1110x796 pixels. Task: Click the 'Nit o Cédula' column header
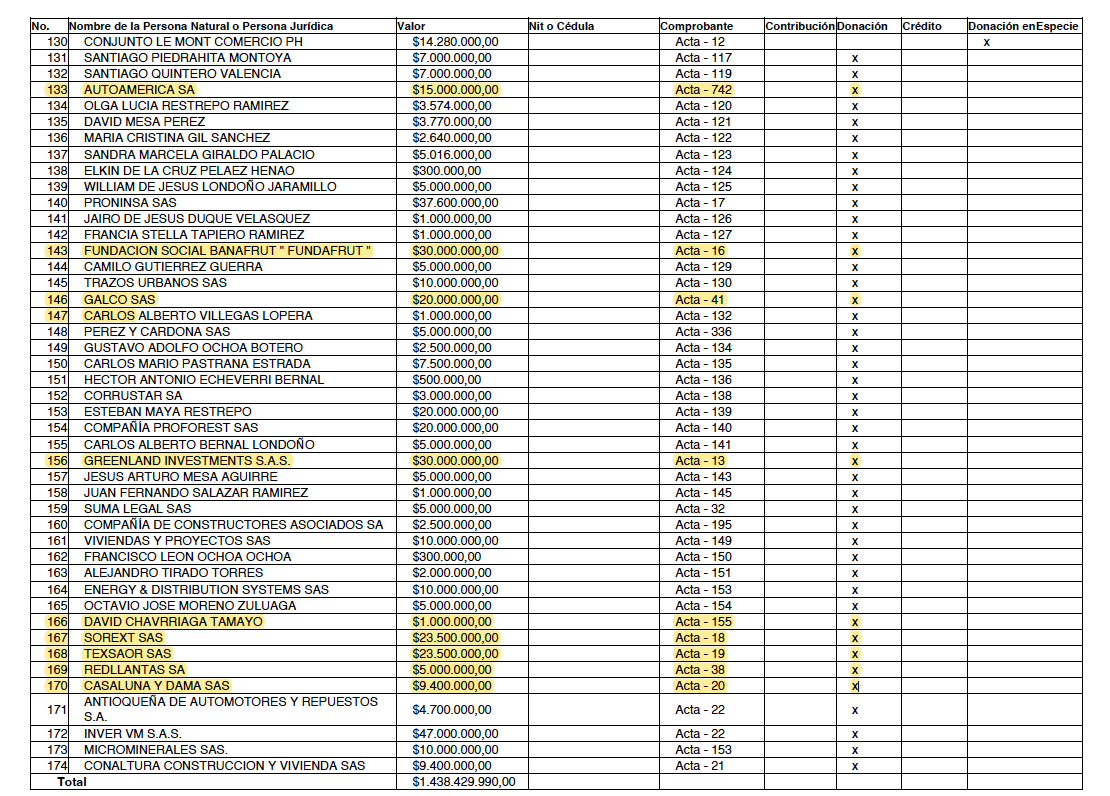(561, 26)
